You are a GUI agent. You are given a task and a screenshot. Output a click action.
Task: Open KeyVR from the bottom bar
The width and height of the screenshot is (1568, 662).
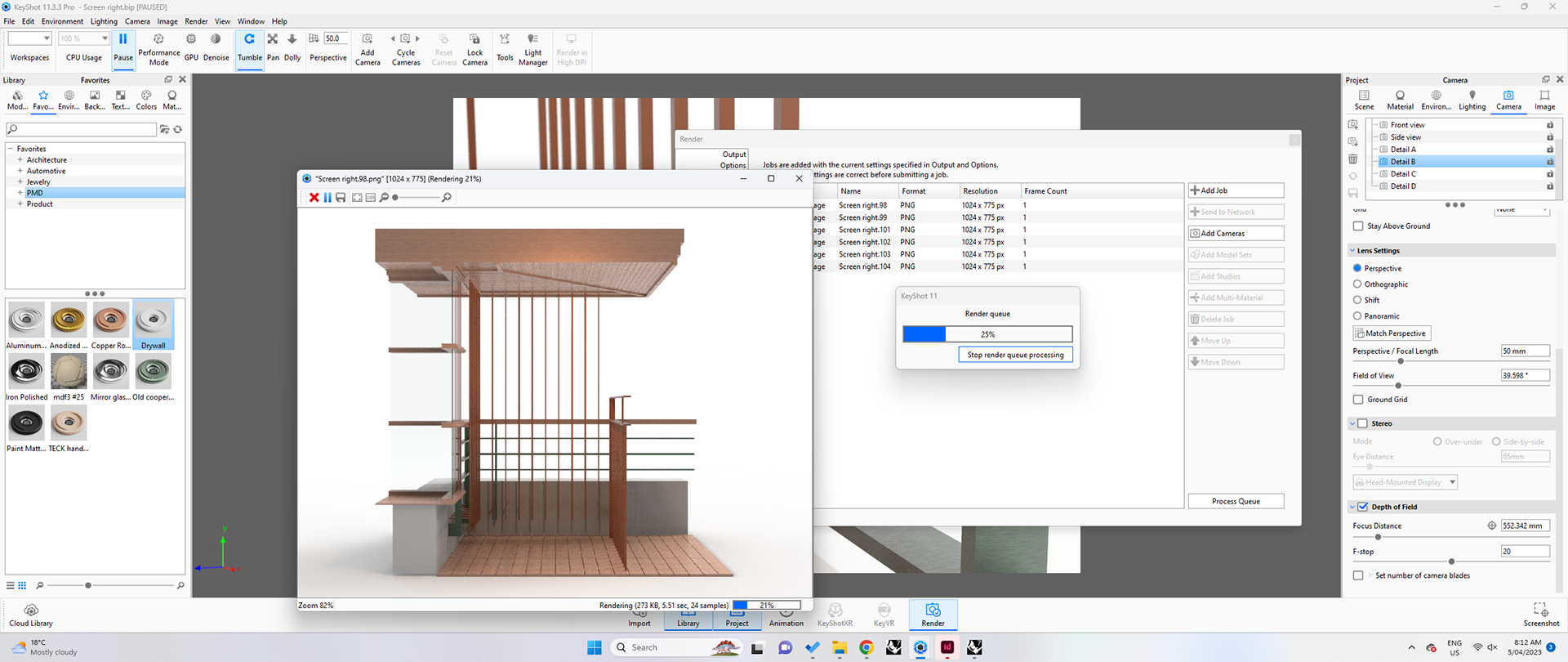tap(884, 615)
